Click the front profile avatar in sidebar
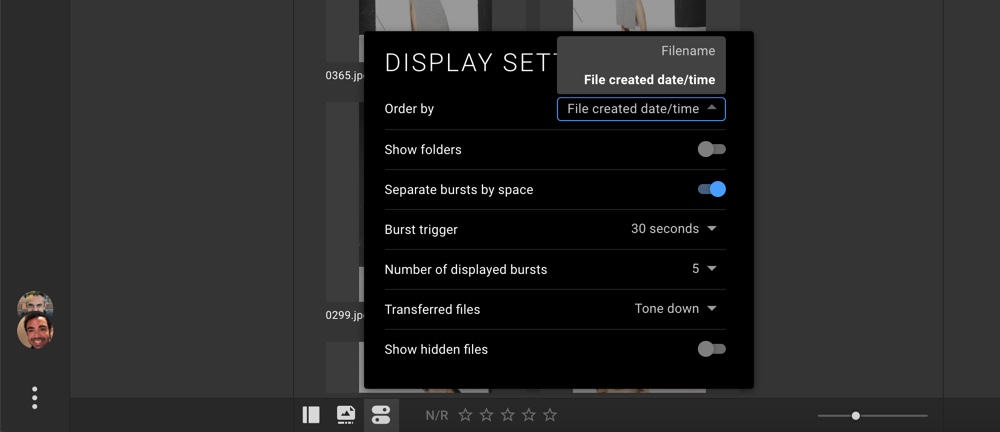This screenshot has width=1000, height=432. (35, 331)
